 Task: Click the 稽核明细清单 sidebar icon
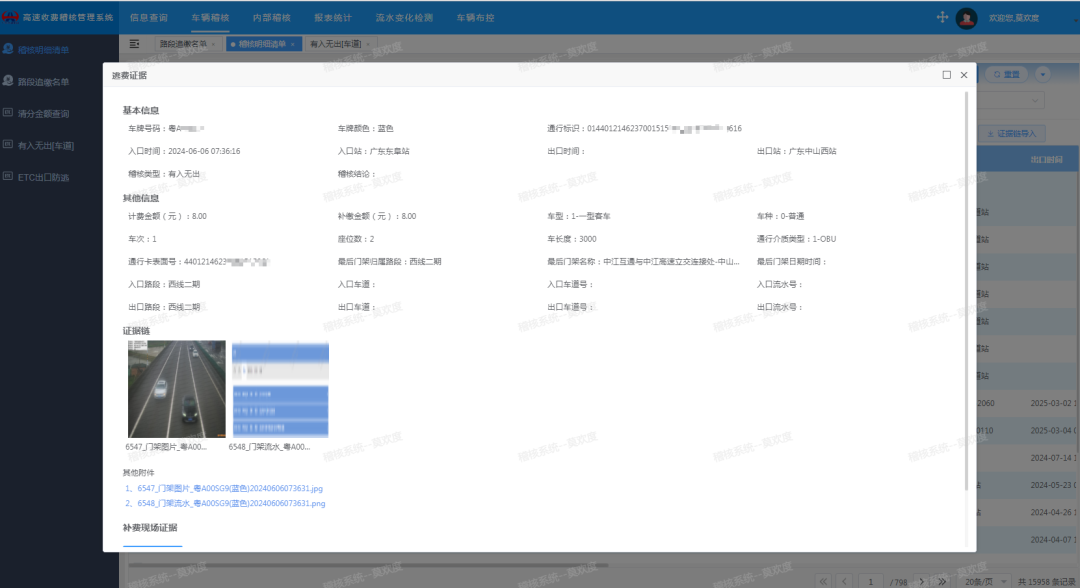coord(8,49)
